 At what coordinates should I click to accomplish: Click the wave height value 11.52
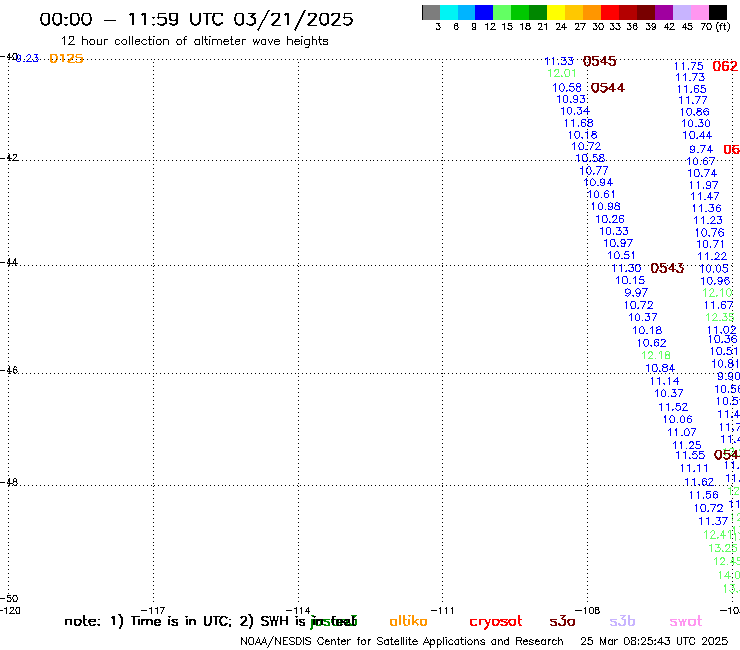click(x=673, y=407)
